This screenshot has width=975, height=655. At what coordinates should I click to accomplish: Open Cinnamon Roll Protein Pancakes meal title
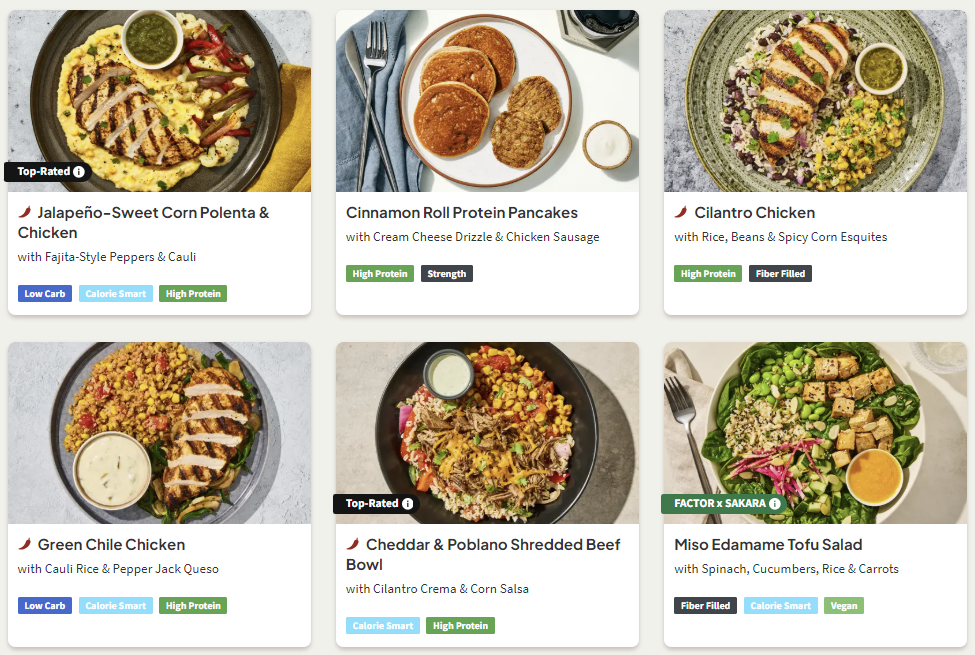[462, 213]
